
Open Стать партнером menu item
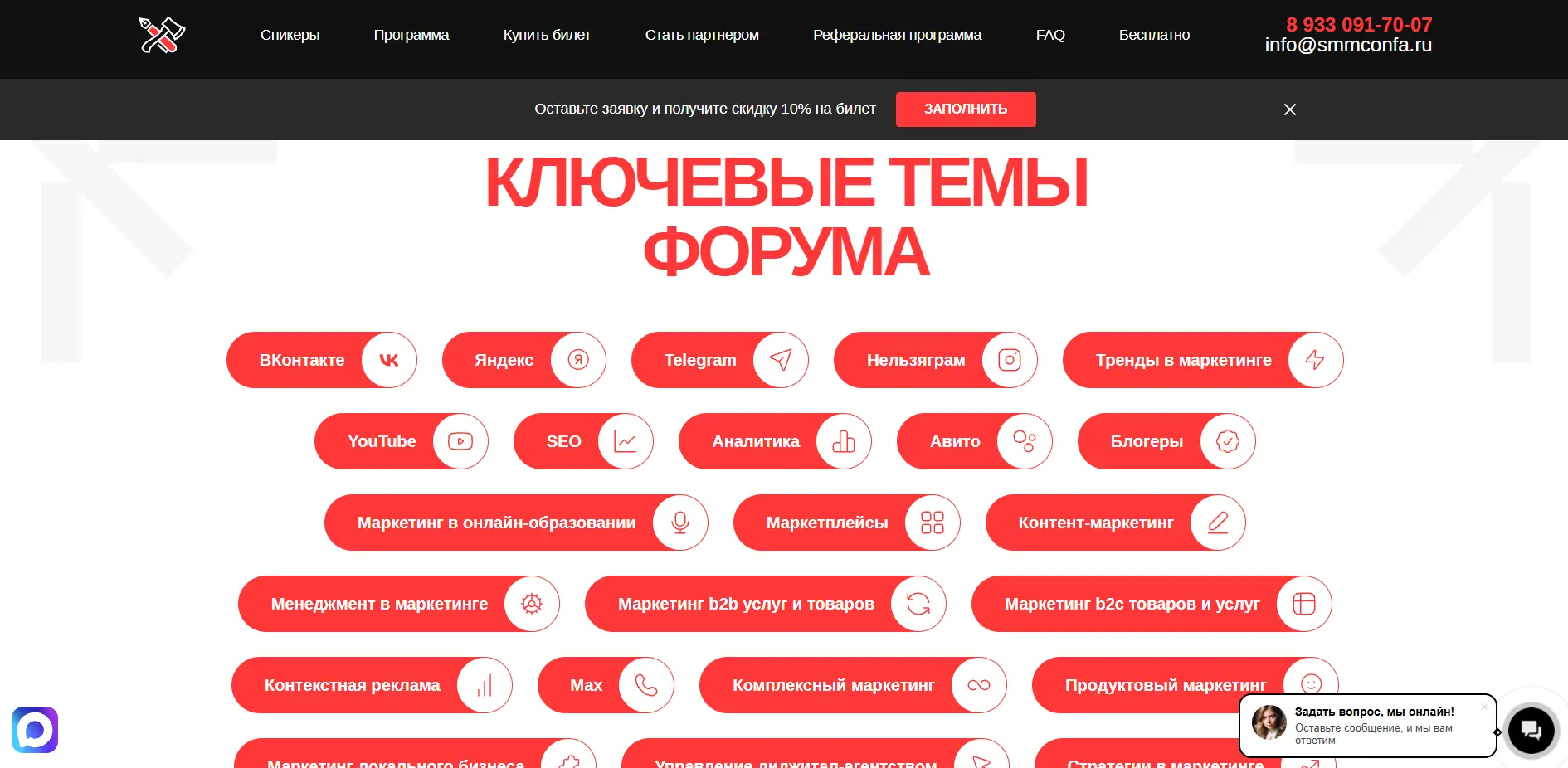coord(702,35)
